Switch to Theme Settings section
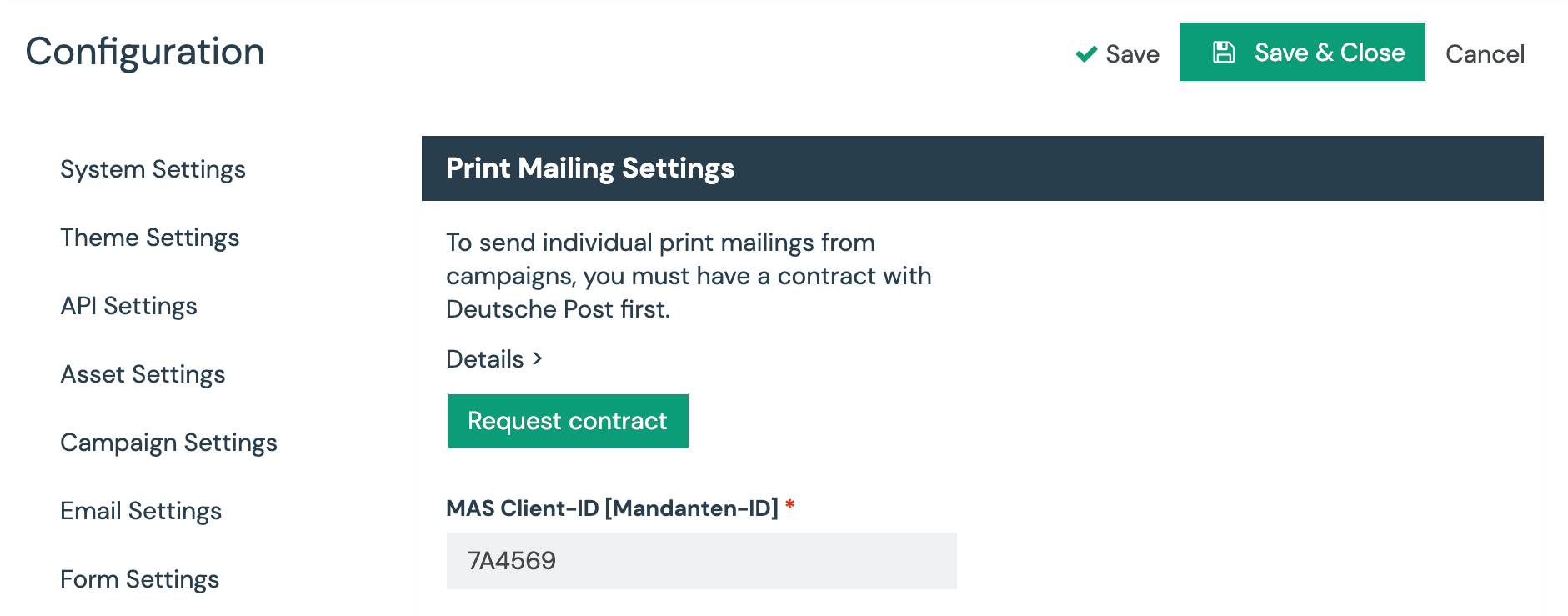1568x616 pixels. tap(150, 238)
